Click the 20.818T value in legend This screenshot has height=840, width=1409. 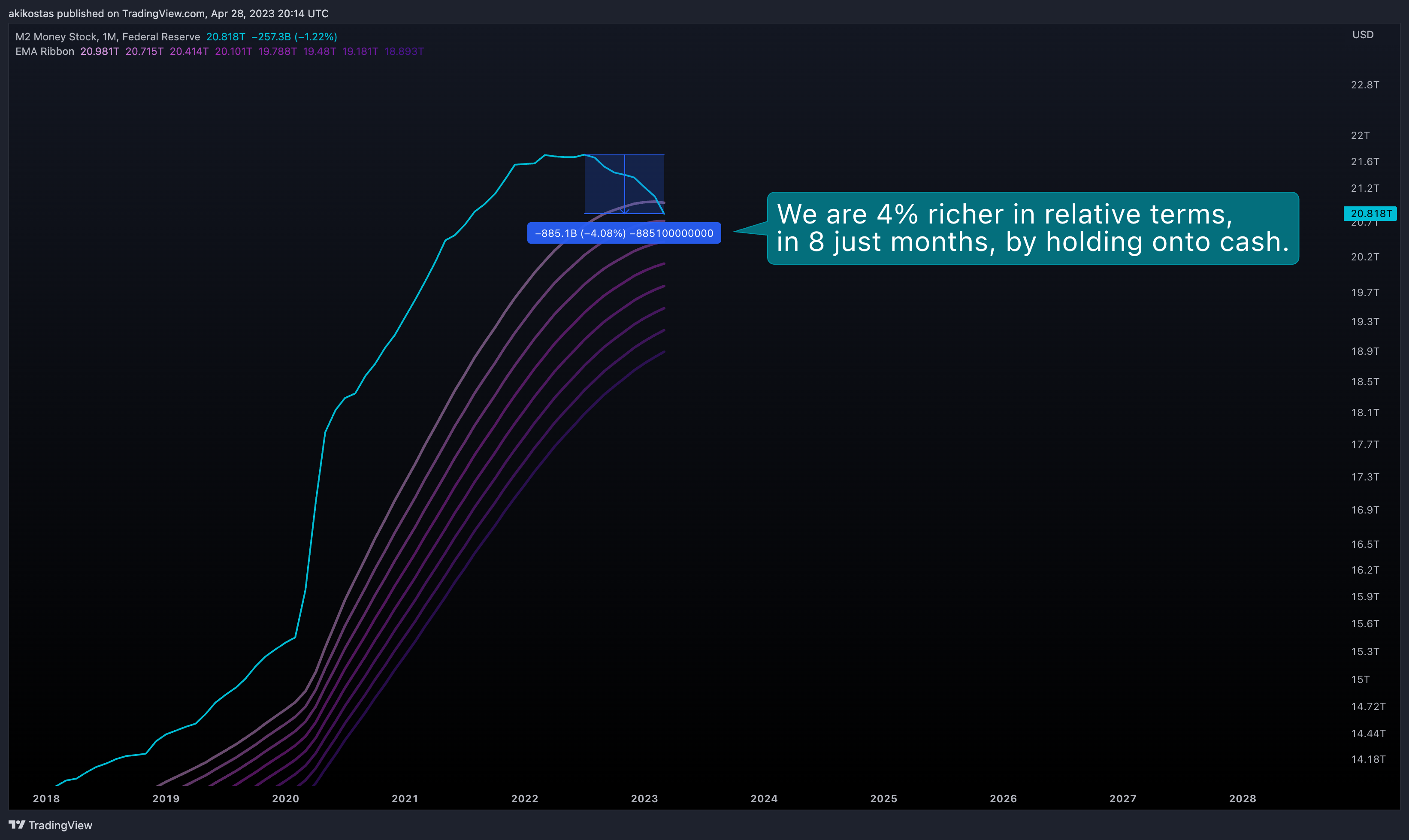[x=226, y=37]
